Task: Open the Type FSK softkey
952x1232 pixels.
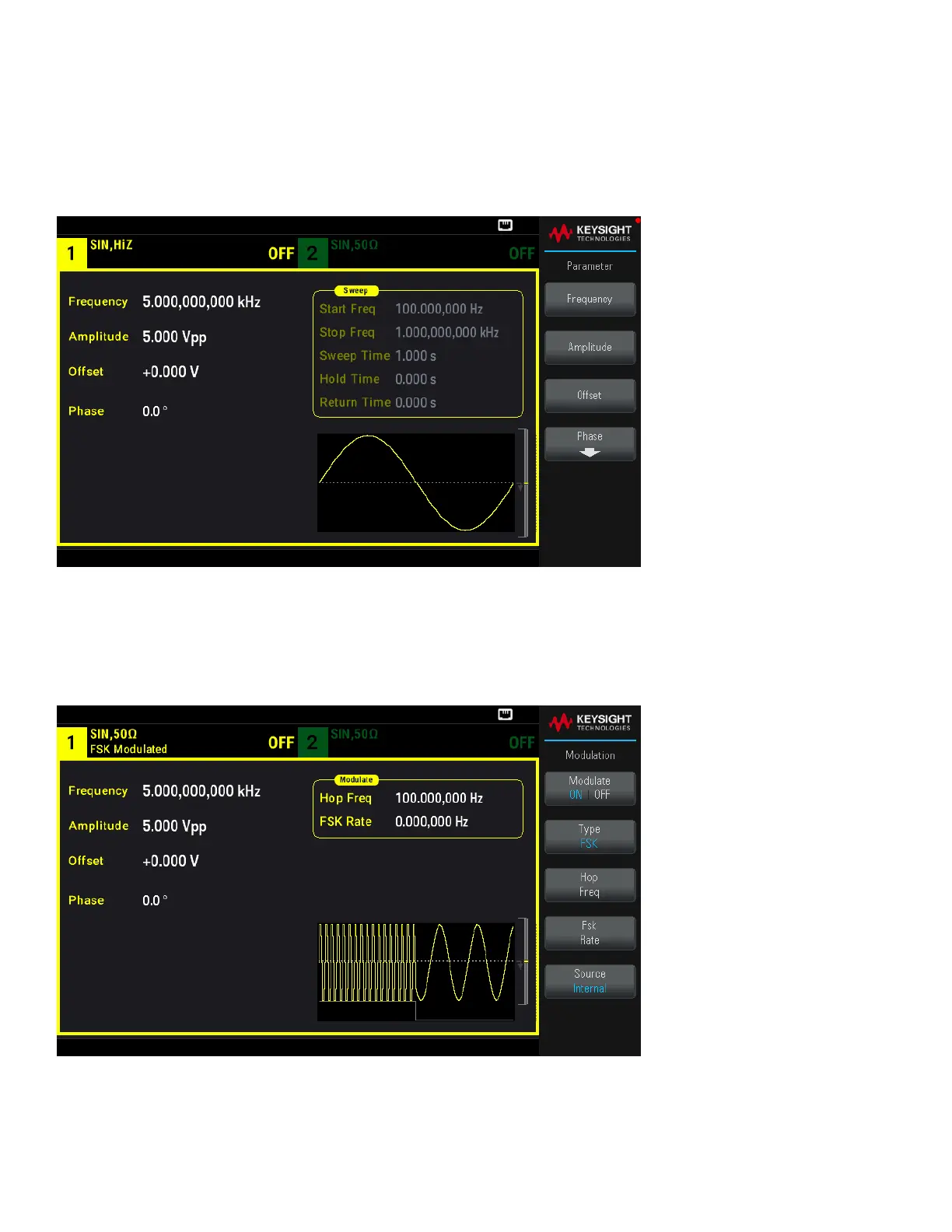Action: click(x=590, y=836)
